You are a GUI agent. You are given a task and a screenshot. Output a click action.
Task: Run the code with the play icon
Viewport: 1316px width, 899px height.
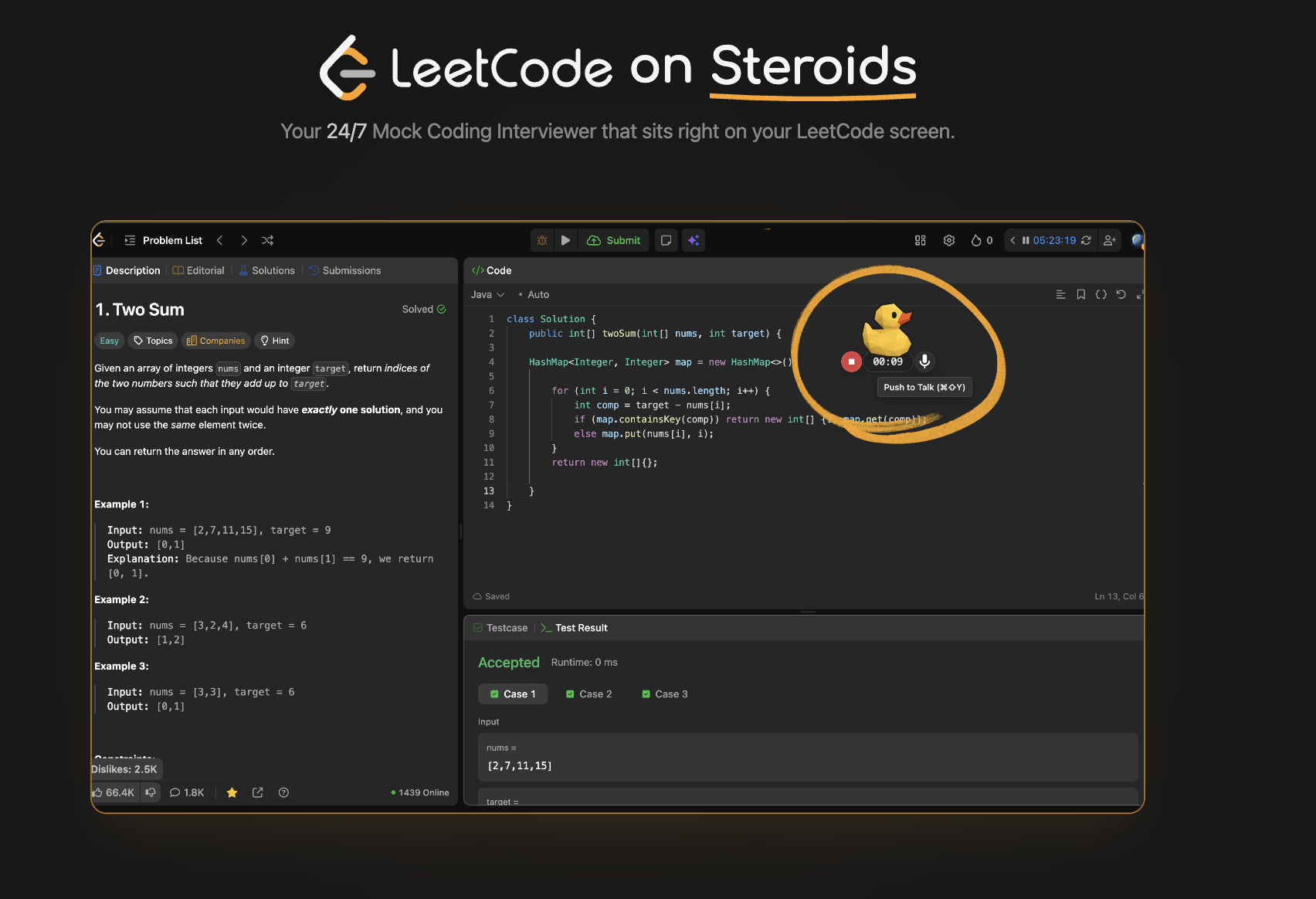click(566, 240)
